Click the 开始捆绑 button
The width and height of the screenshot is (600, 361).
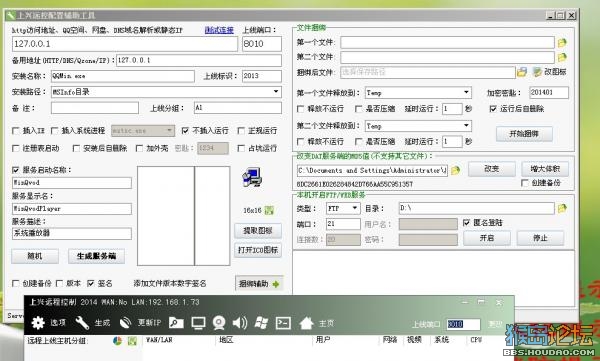click(524, 134)
